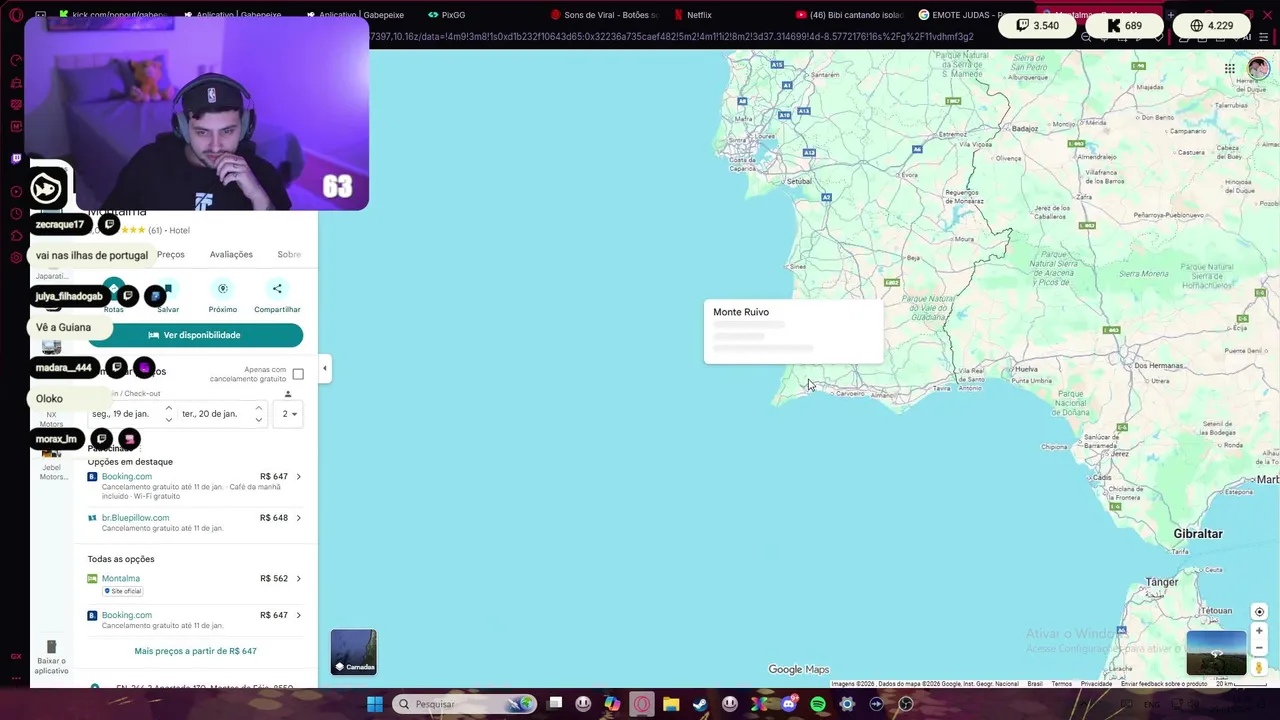Increase the check-in date stepper

coord(168,408)
